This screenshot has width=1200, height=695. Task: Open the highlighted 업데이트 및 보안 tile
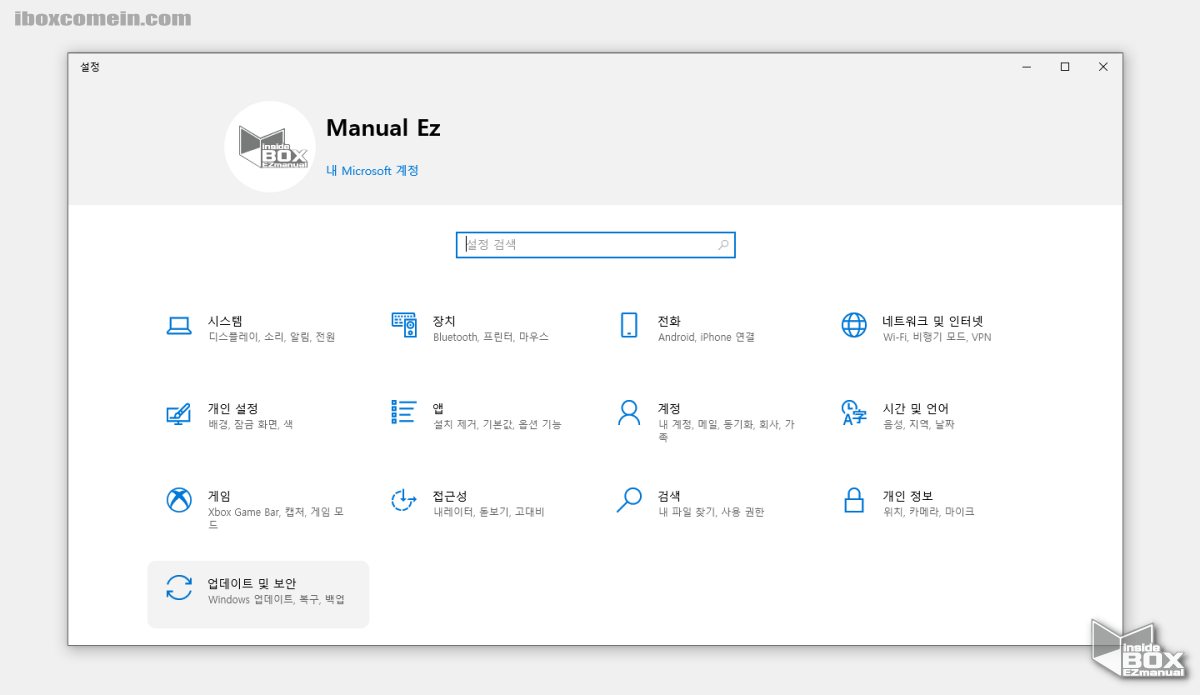258,592
